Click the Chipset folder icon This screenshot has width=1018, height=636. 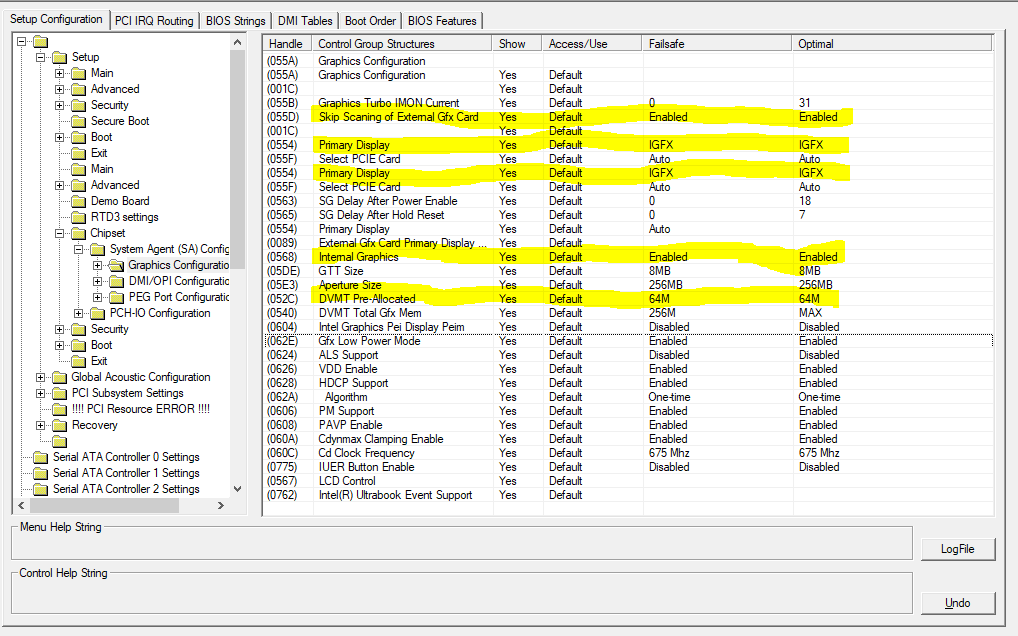[78, 233]
